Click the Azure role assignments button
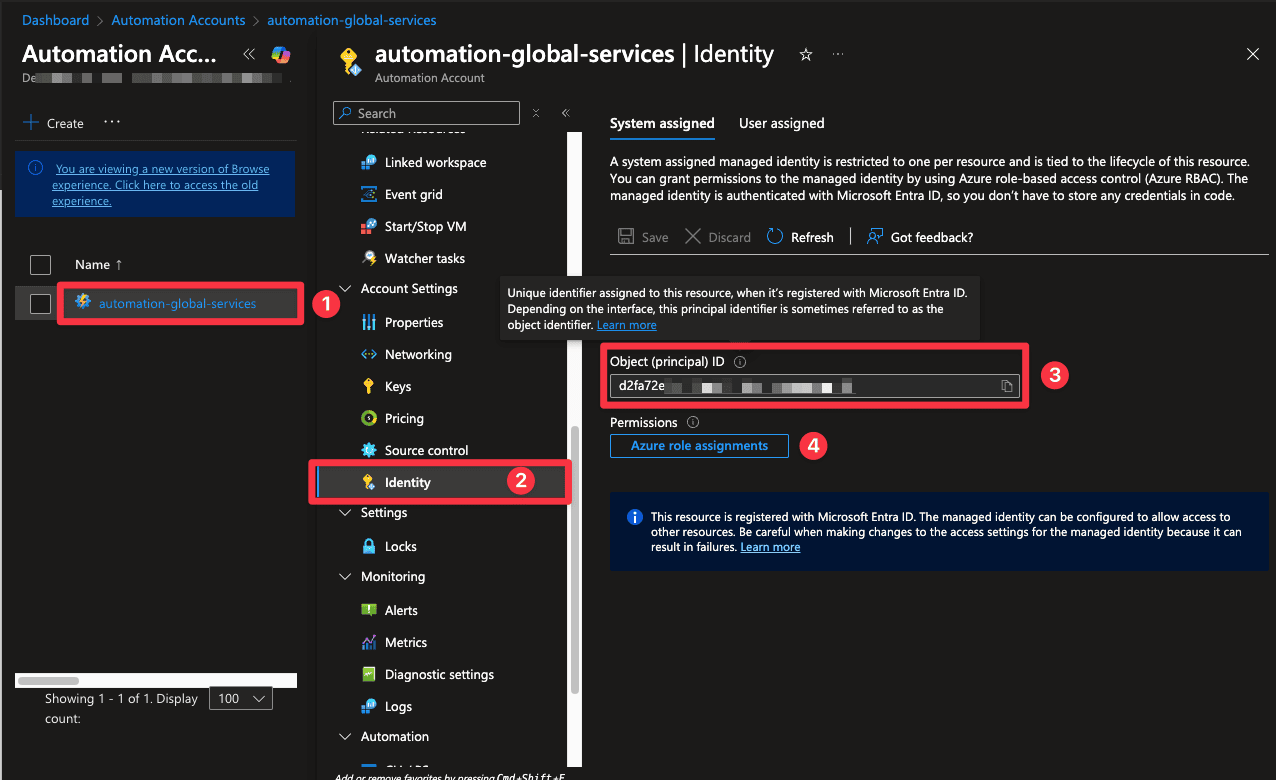Screen dimensions: 1276x780 coord(699,446)
